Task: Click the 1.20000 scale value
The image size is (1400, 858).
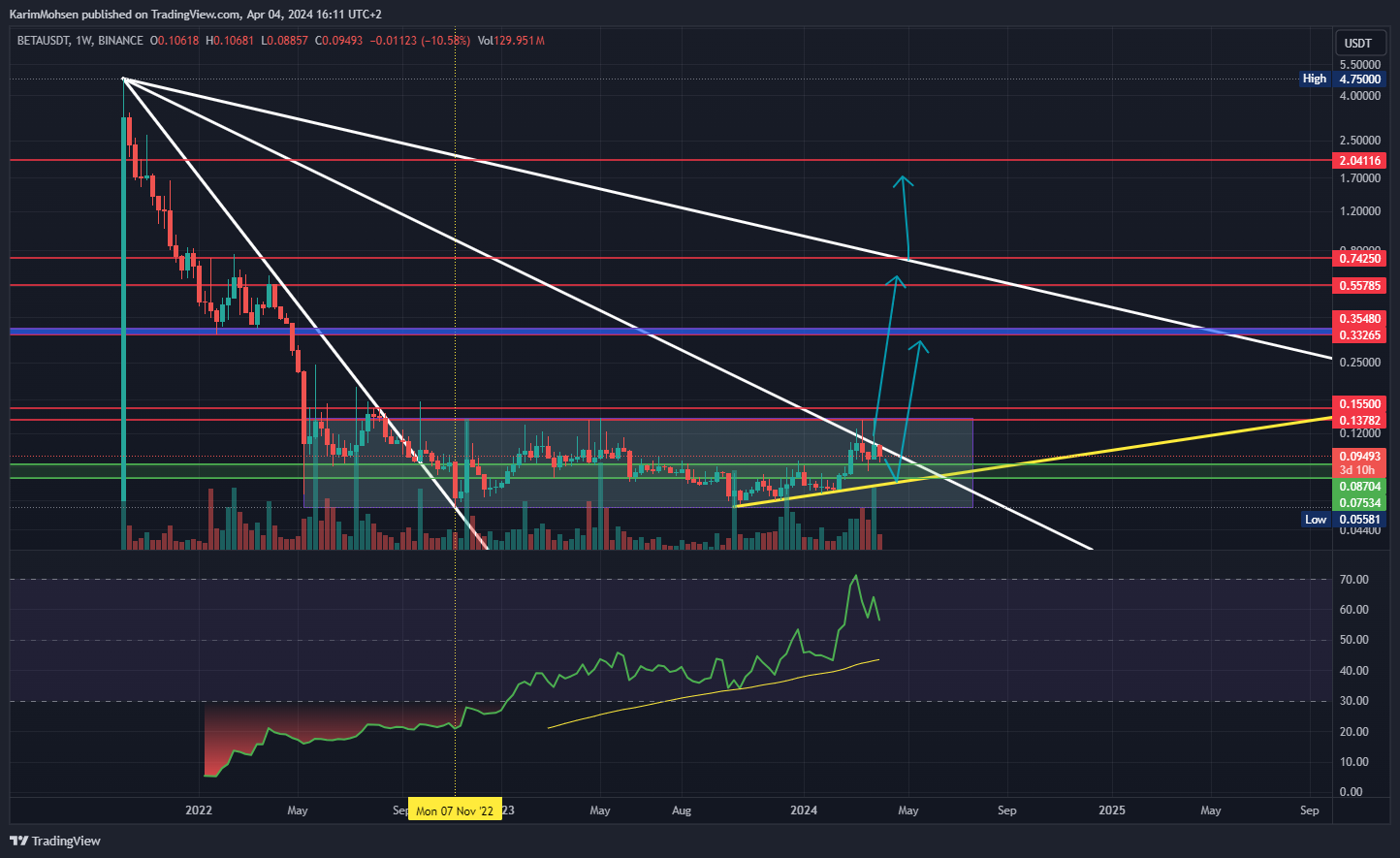Action: click(x=1359, y=211)
